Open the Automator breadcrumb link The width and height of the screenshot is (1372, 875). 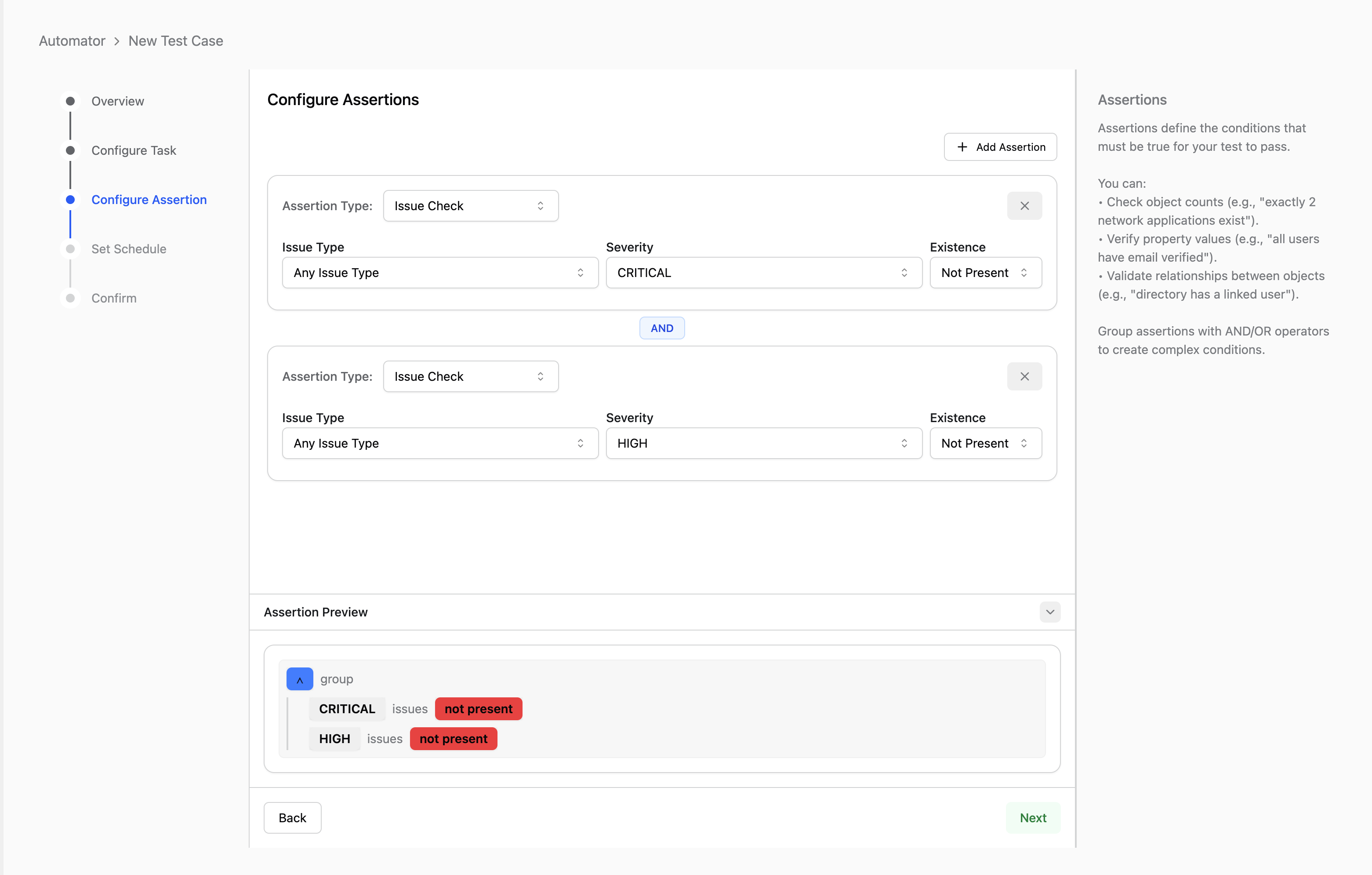tap(72, 41)
